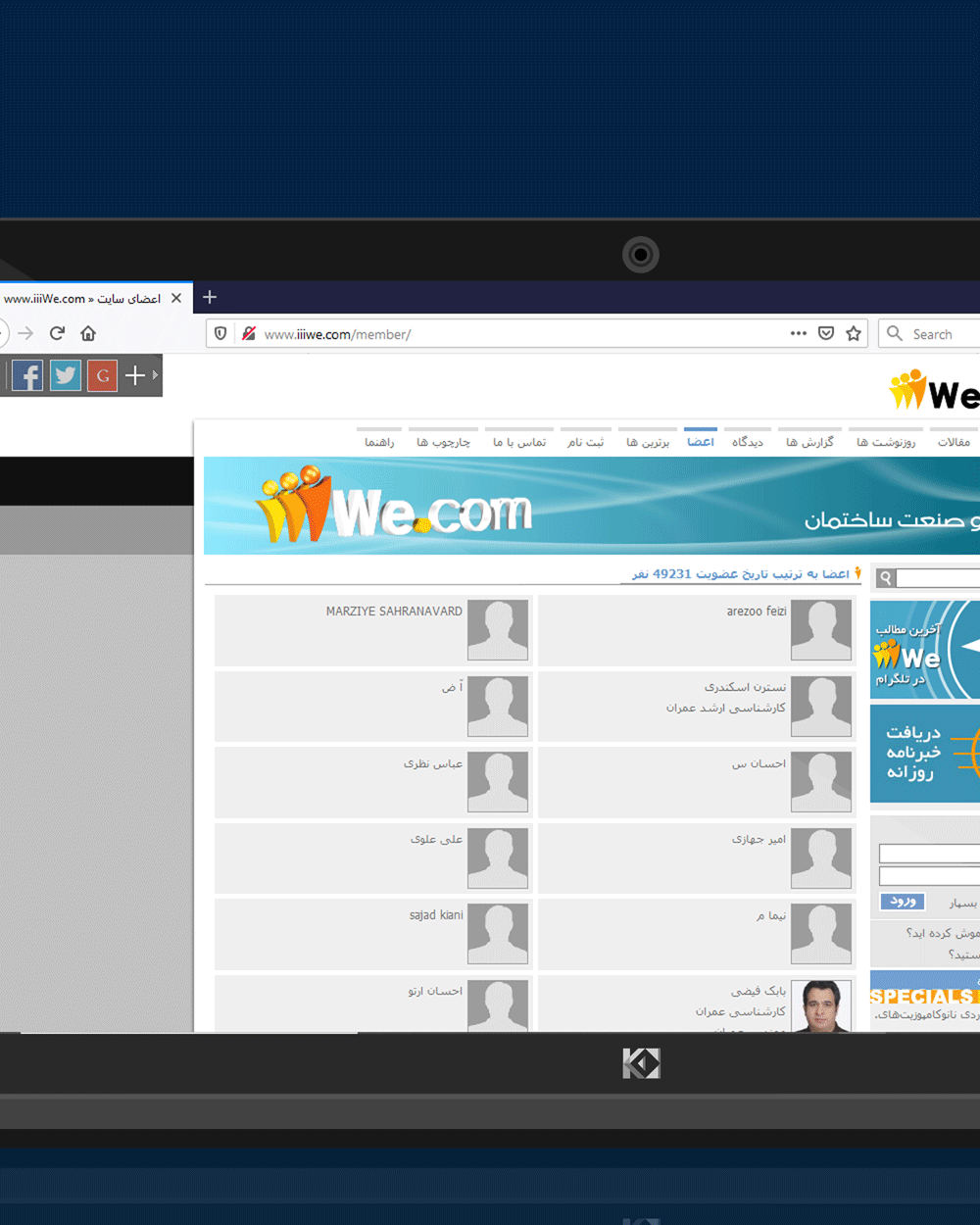Click the Twitter share icon

click(66, 375)
